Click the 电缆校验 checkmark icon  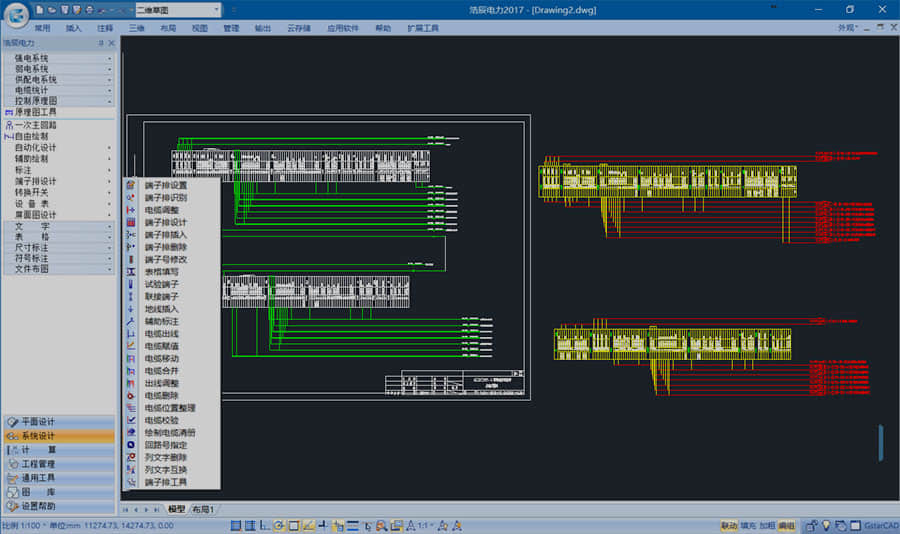(131, 420)
